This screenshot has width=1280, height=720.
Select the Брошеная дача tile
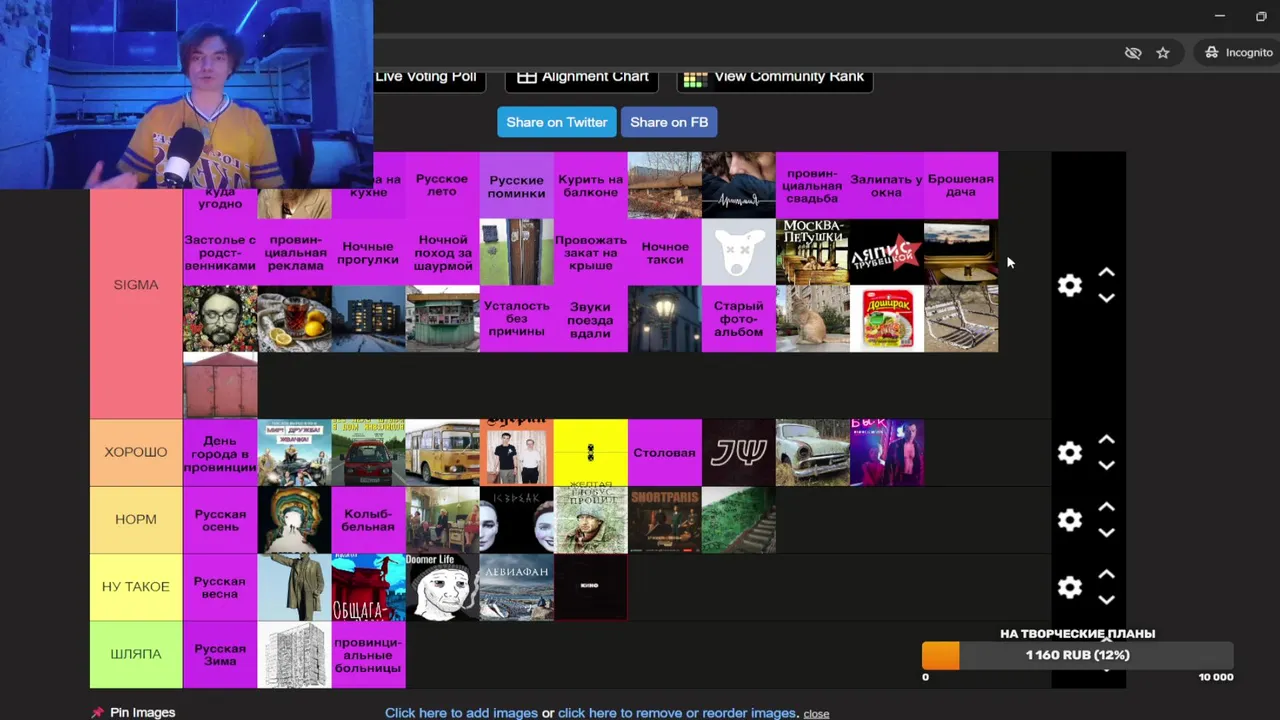click(x=960, y=185)
